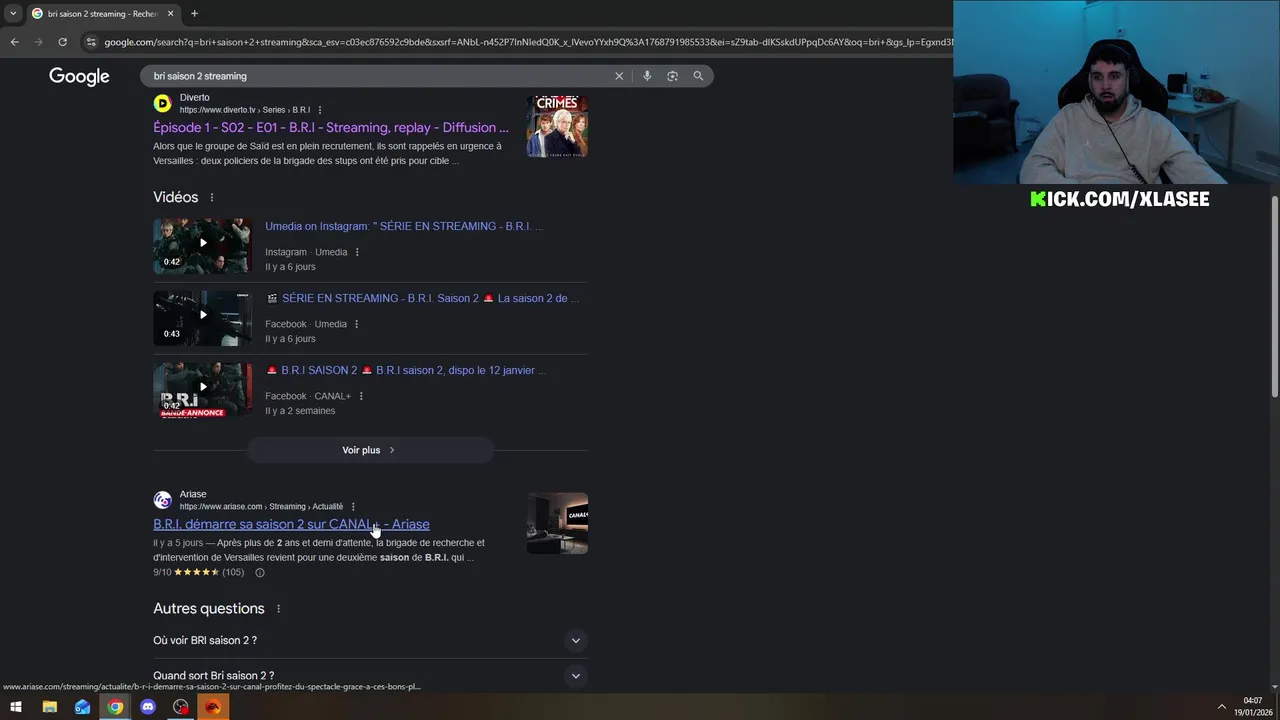
Task: Play the CANAL+ bande-annonce video thumbnail
Action: pyautogui.click(x=202, y=389)
